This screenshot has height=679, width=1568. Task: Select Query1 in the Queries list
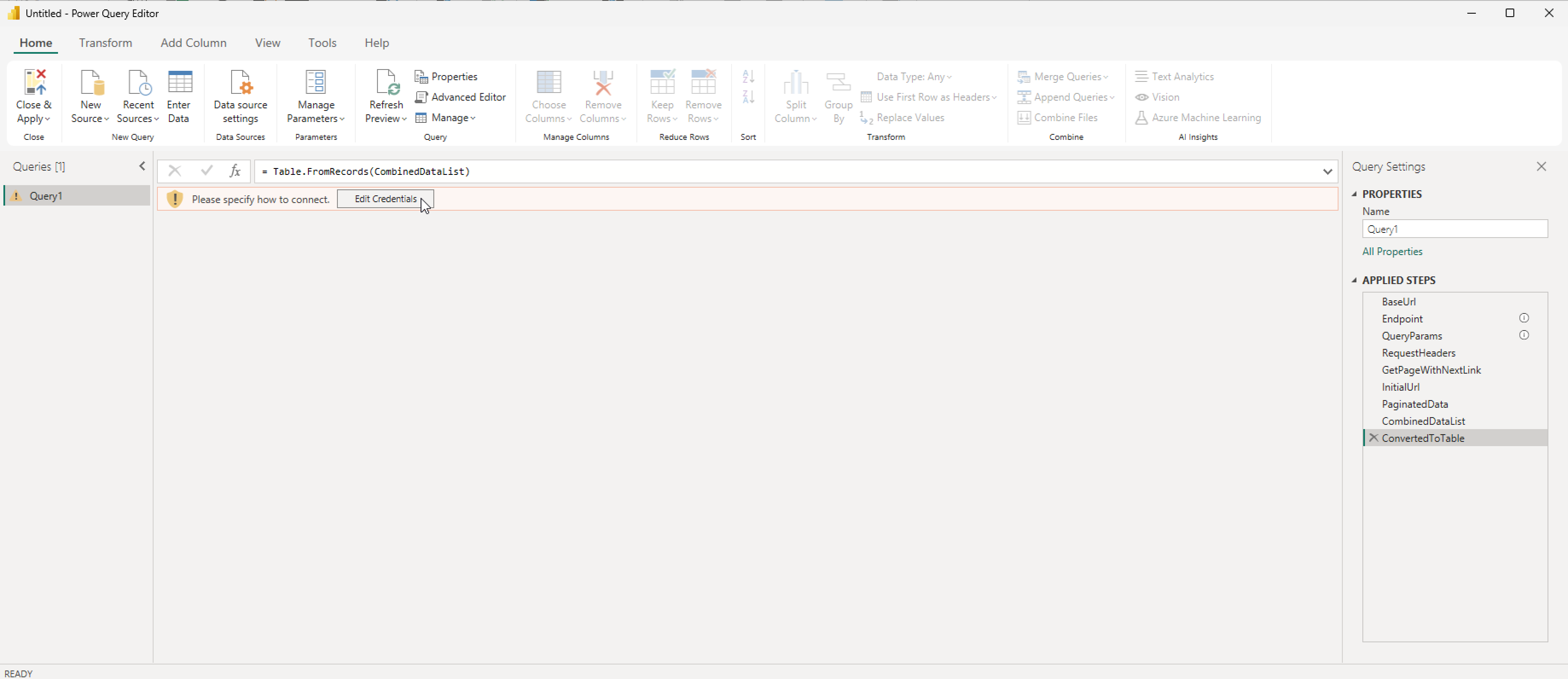[x=77, y=195]
